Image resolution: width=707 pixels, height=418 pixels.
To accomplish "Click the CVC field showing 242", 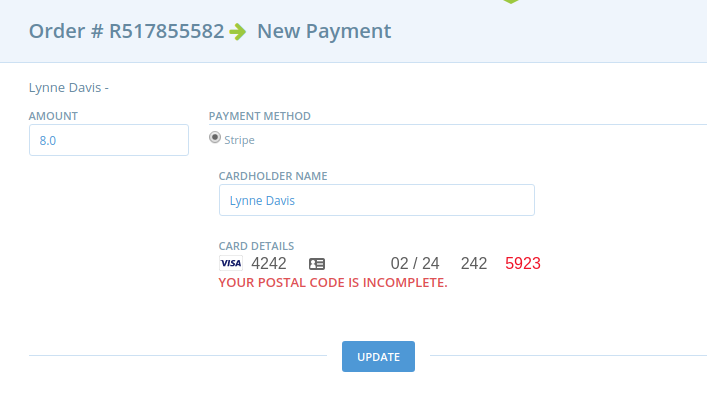I will pos(474,263).
